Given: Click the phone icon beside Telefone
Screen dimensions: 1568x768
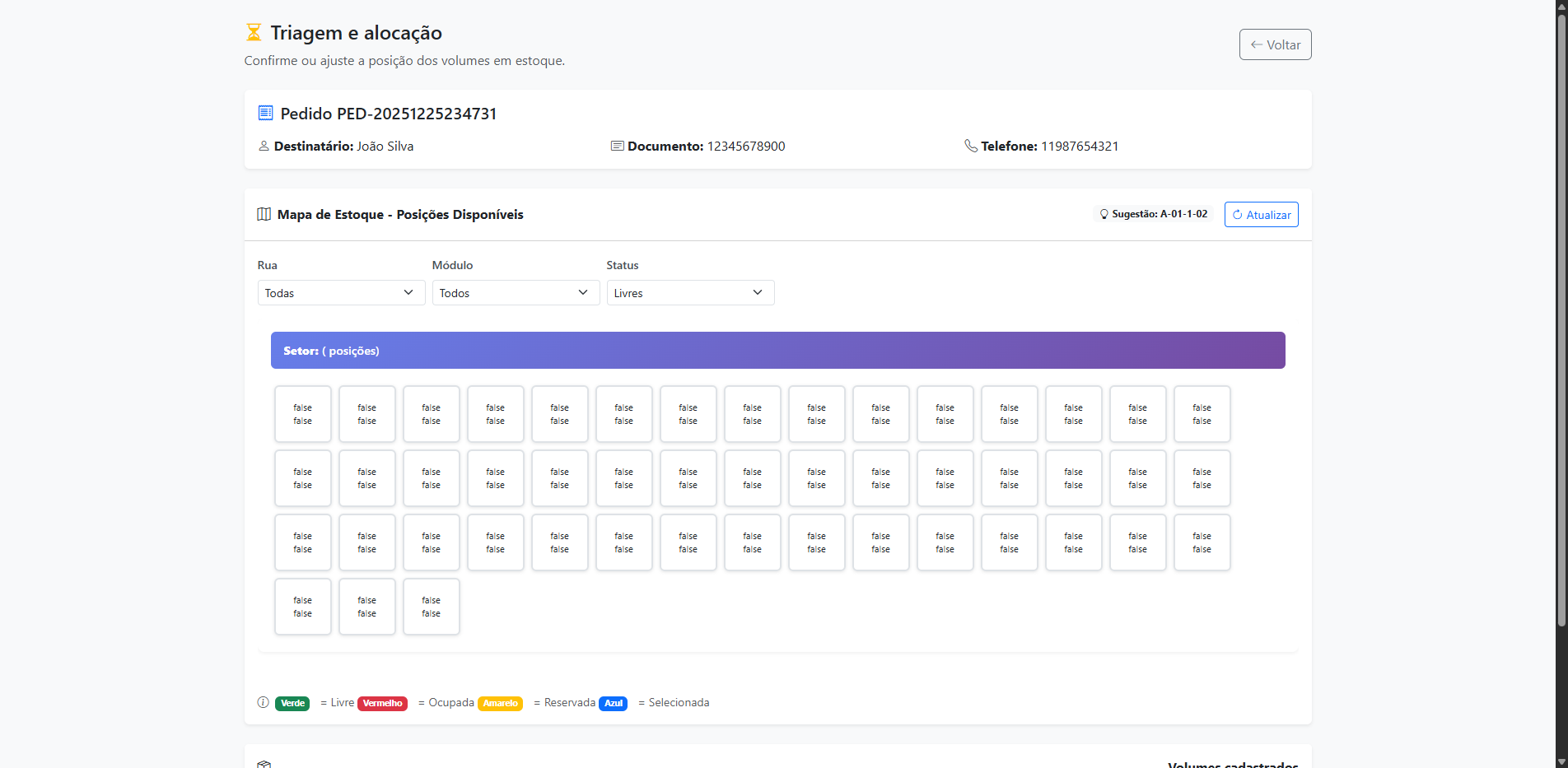Looking at the screenshot, I should coord(971,146).
